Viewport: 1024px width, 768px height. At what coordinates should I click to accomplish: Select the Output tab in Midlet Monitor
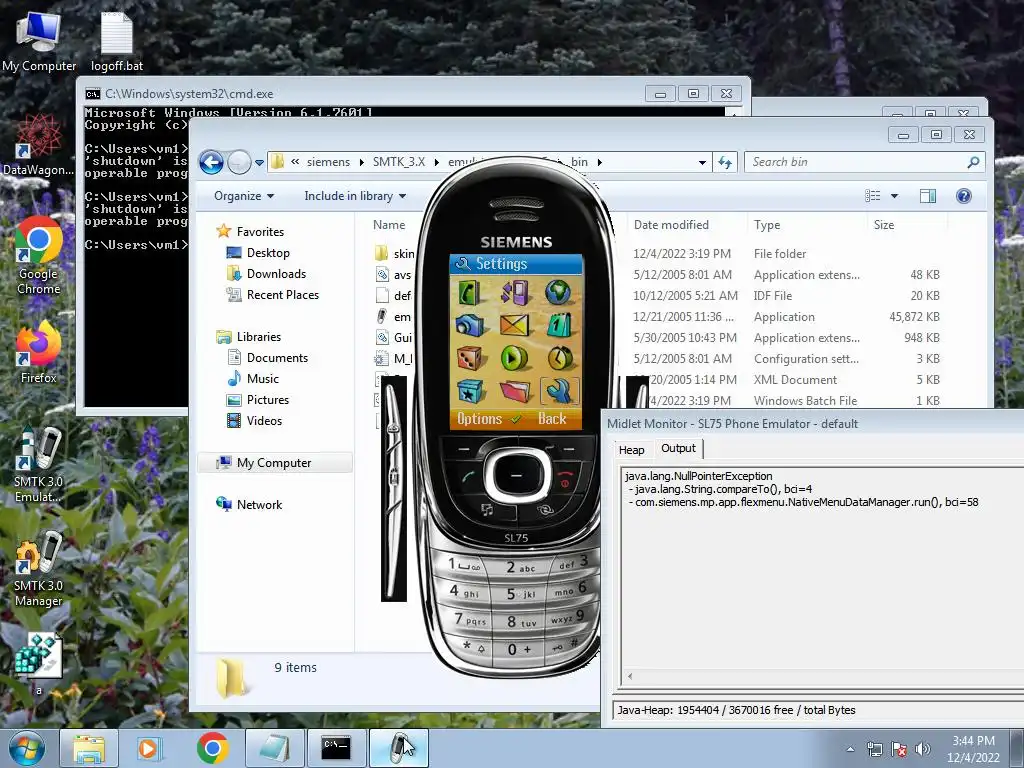(x=678, y=448)
